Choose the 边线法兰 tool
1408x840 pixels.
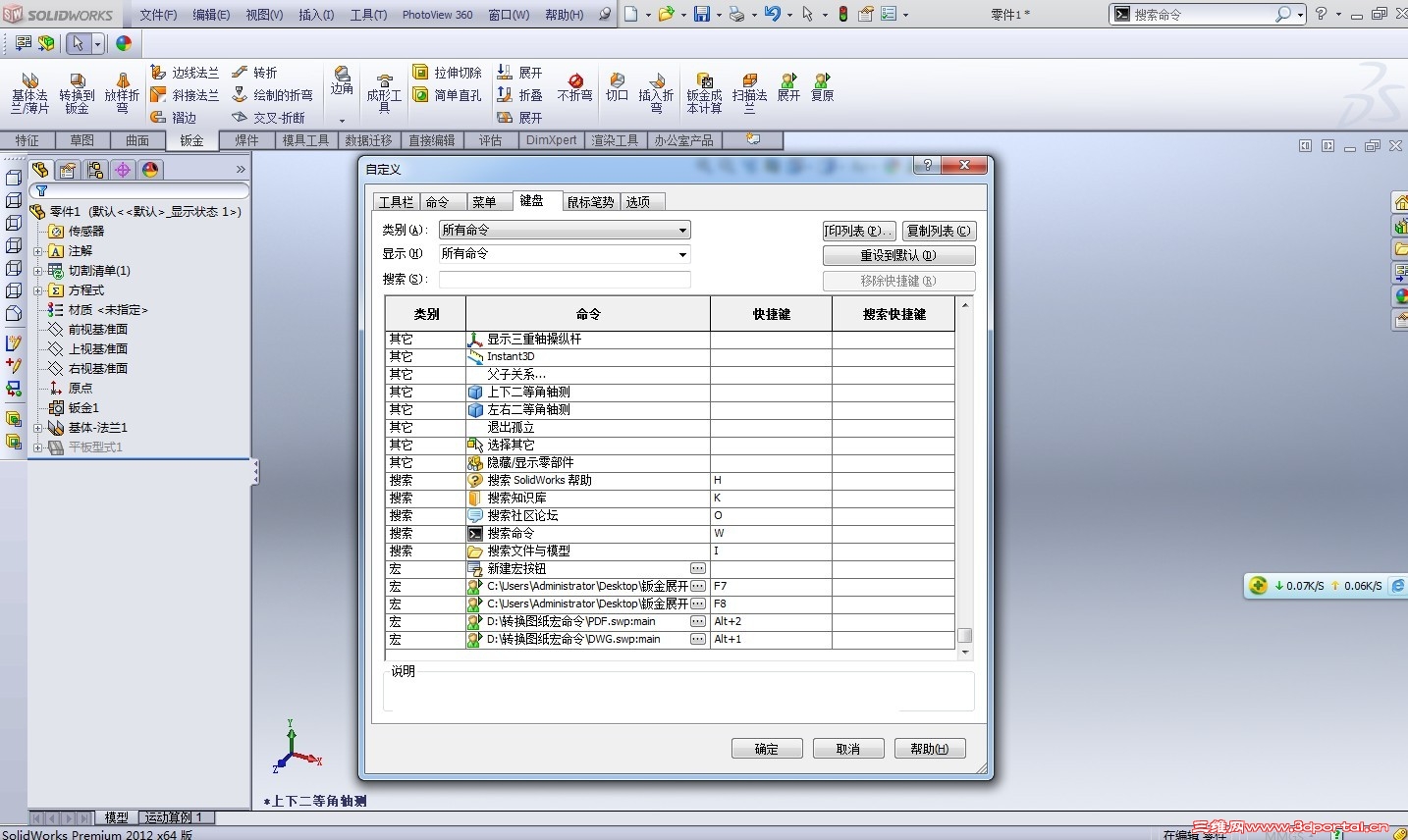pyautogui.click(x=185, y=73)
